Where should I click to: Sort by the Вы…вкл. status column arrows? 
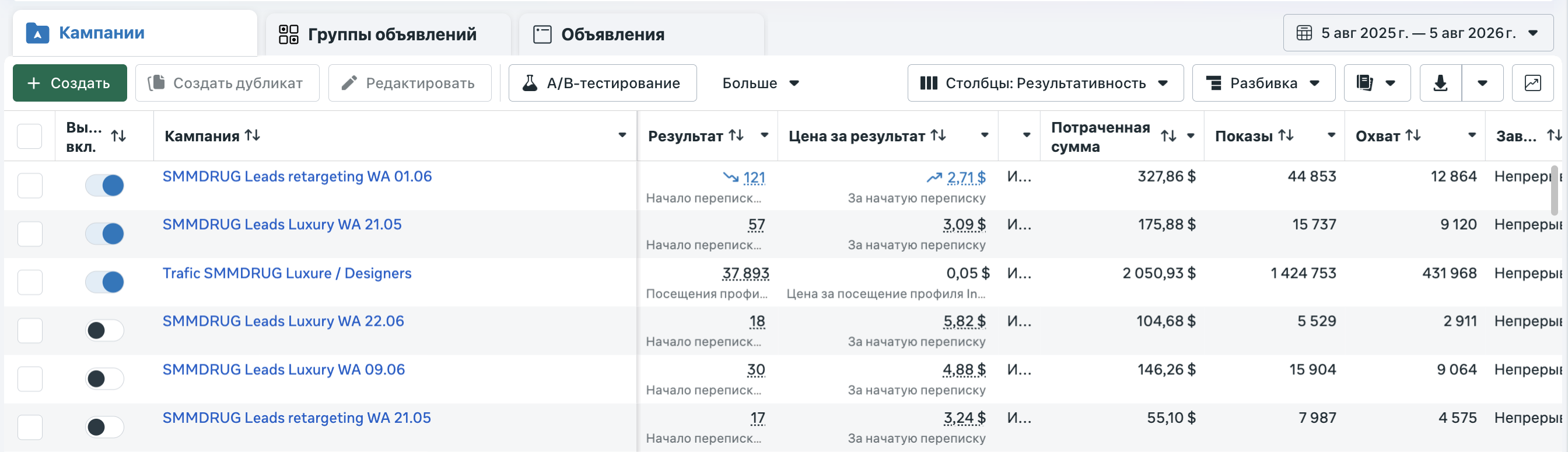click(118, 136)
